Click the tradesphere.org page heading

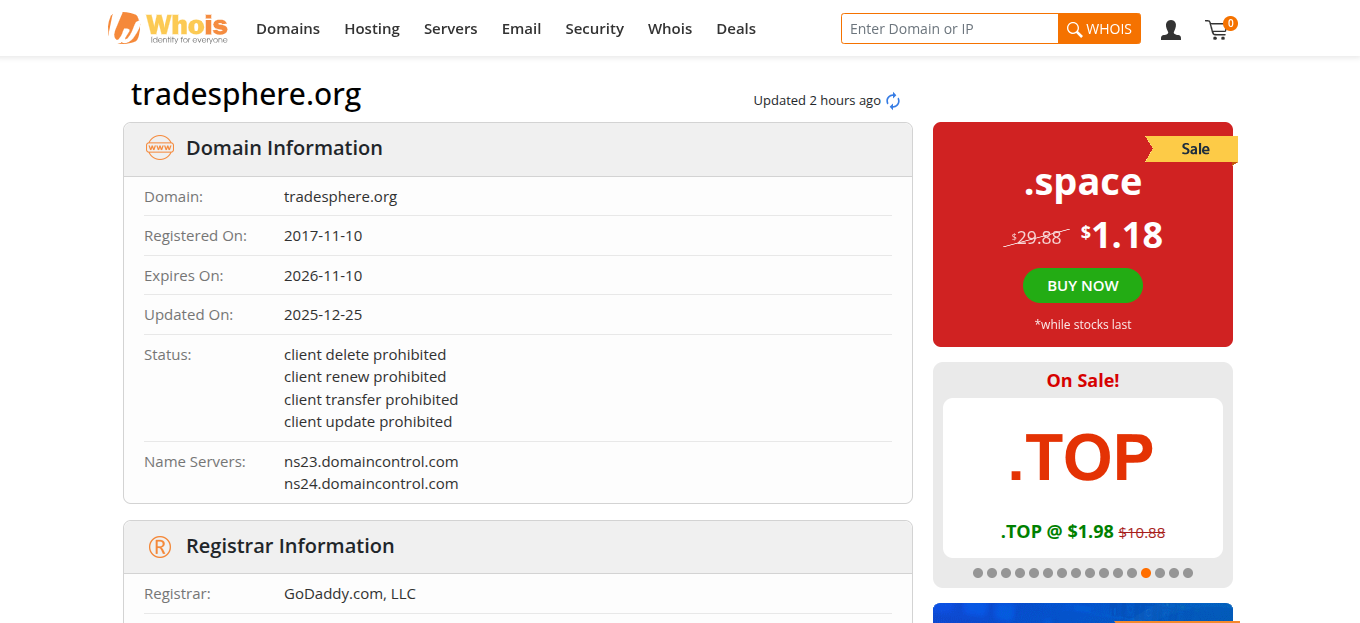point(246,94)
